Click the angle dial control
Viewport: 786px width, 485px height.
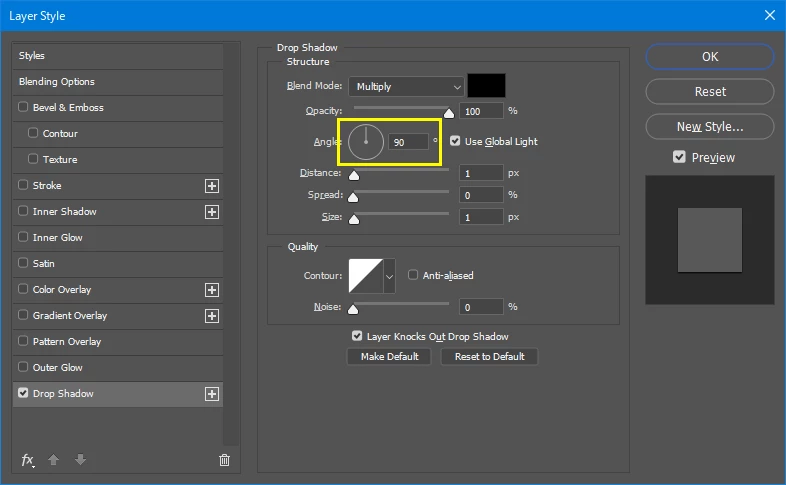366,142
